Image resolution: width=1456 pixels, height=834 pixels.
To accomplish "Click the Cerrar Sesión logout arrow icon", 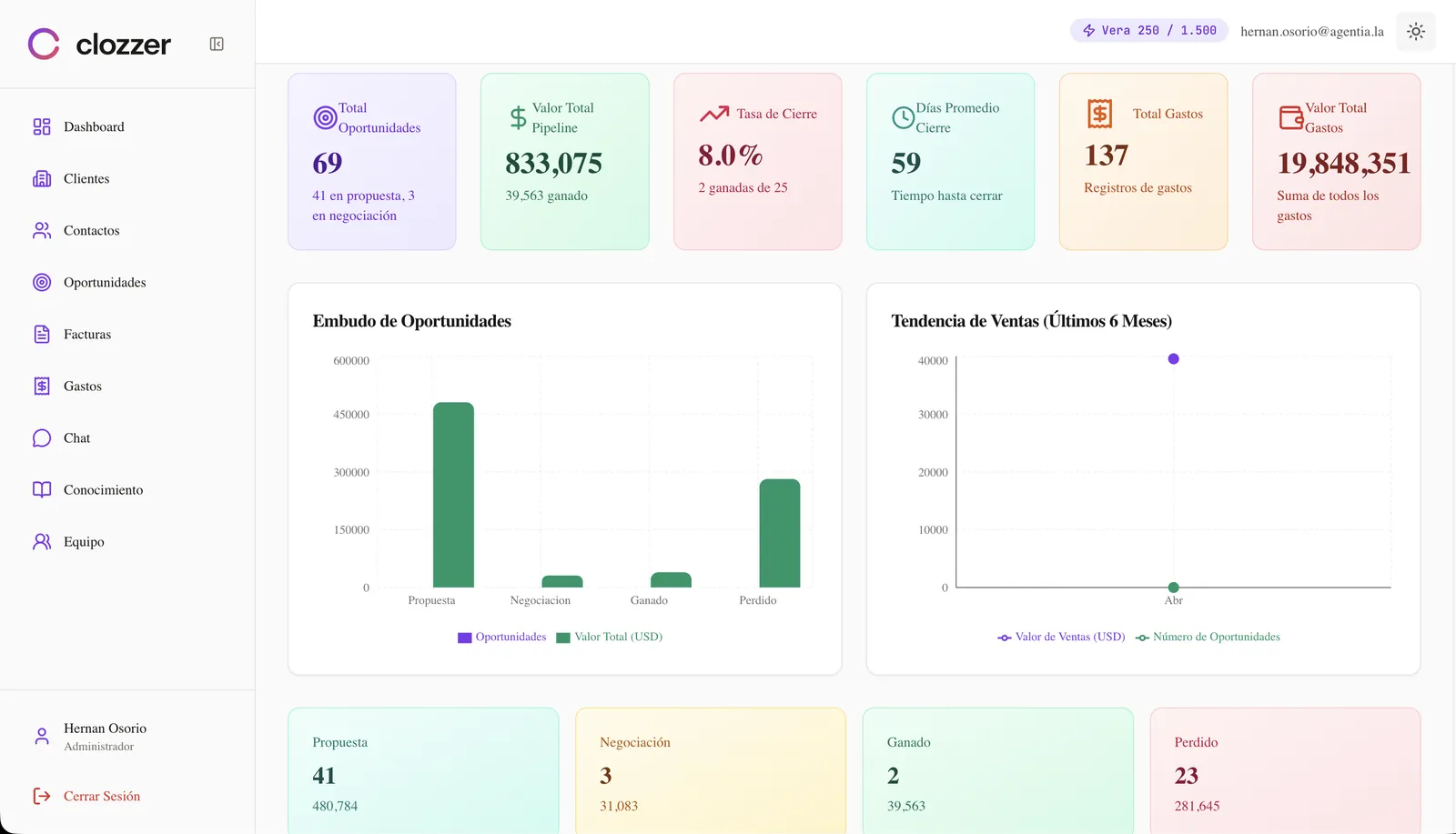I will pos(42,796).
